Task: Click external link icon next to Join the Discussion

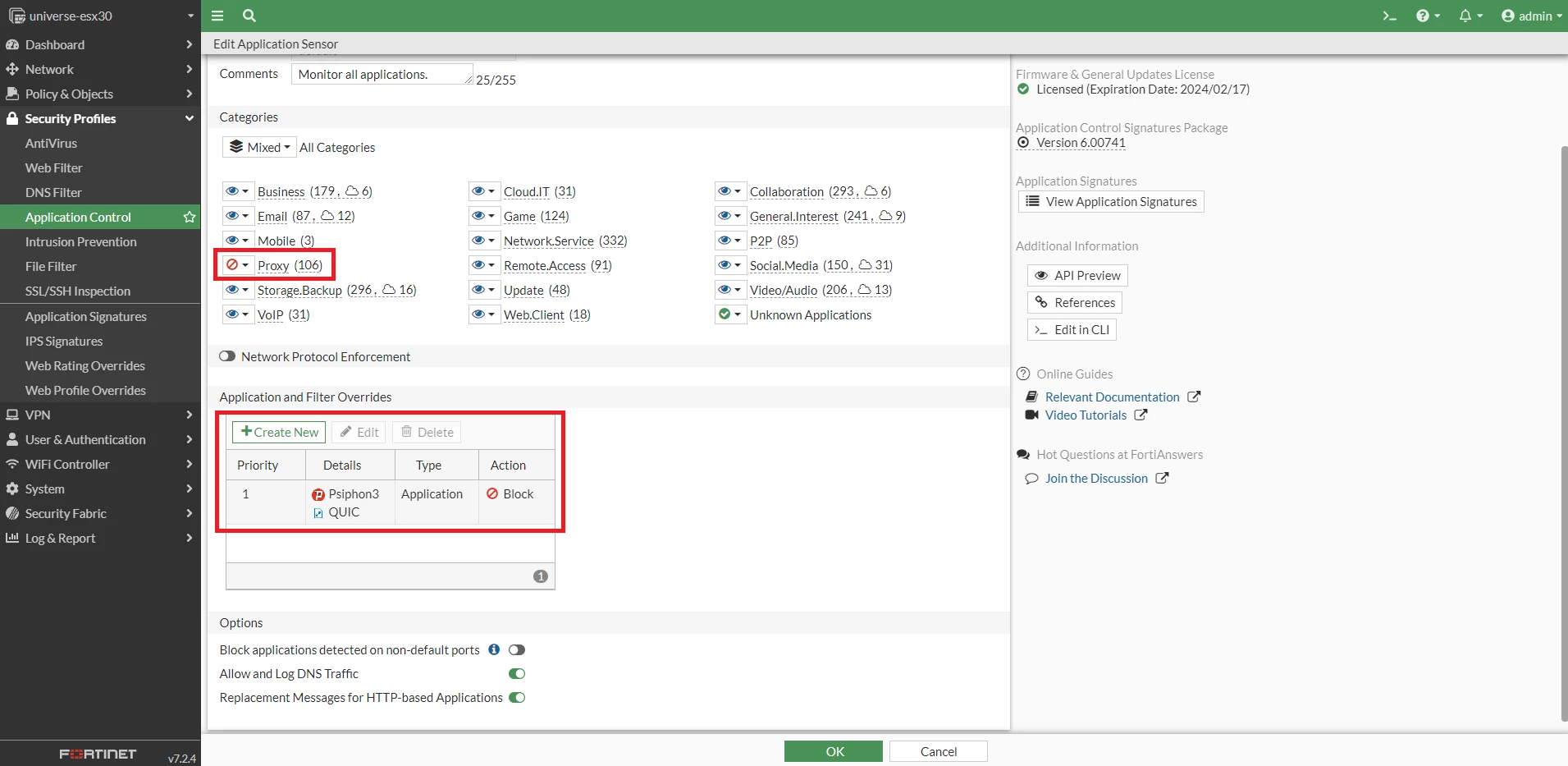Action: (1162, 478)
